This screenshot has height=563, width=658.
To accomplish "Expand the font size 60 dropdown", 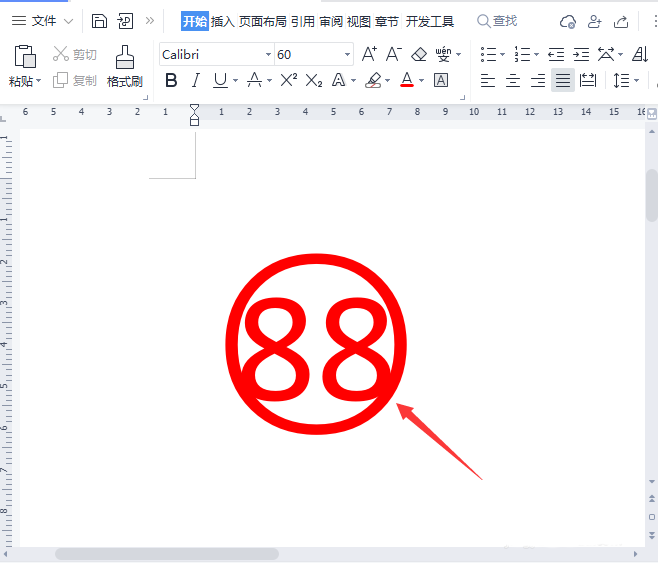I will 347,54.
